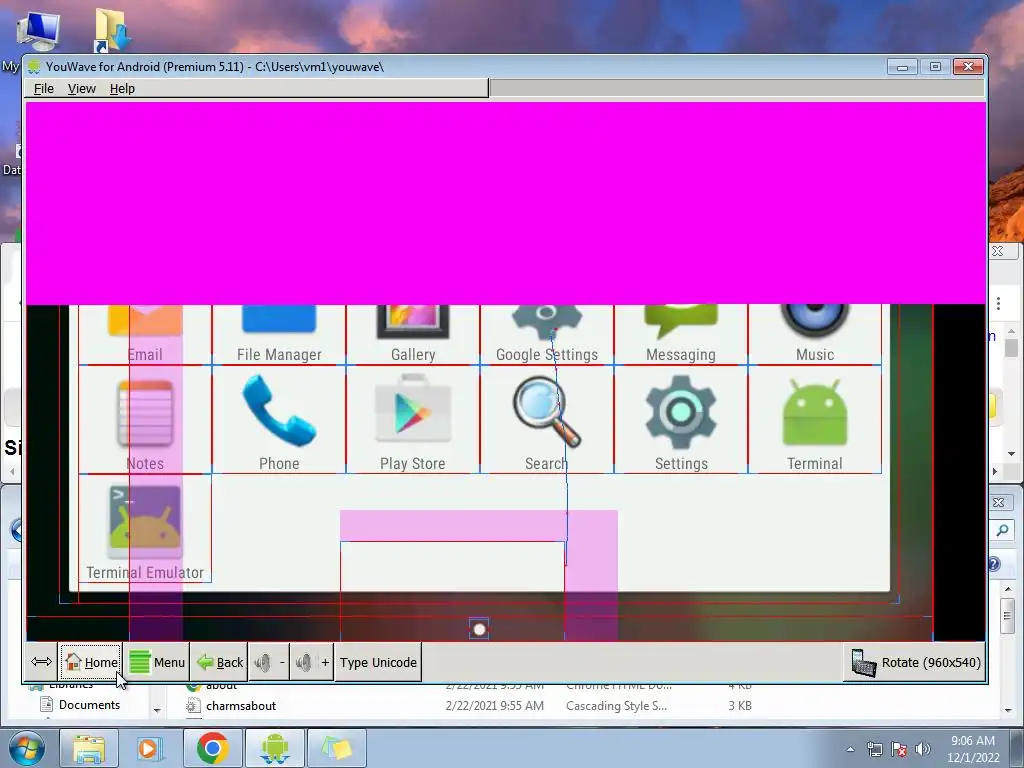This screenshot has height=768, width=1024.
Task: Open Windows Explorer from the taskbar
Action: (x=89, y=748)
